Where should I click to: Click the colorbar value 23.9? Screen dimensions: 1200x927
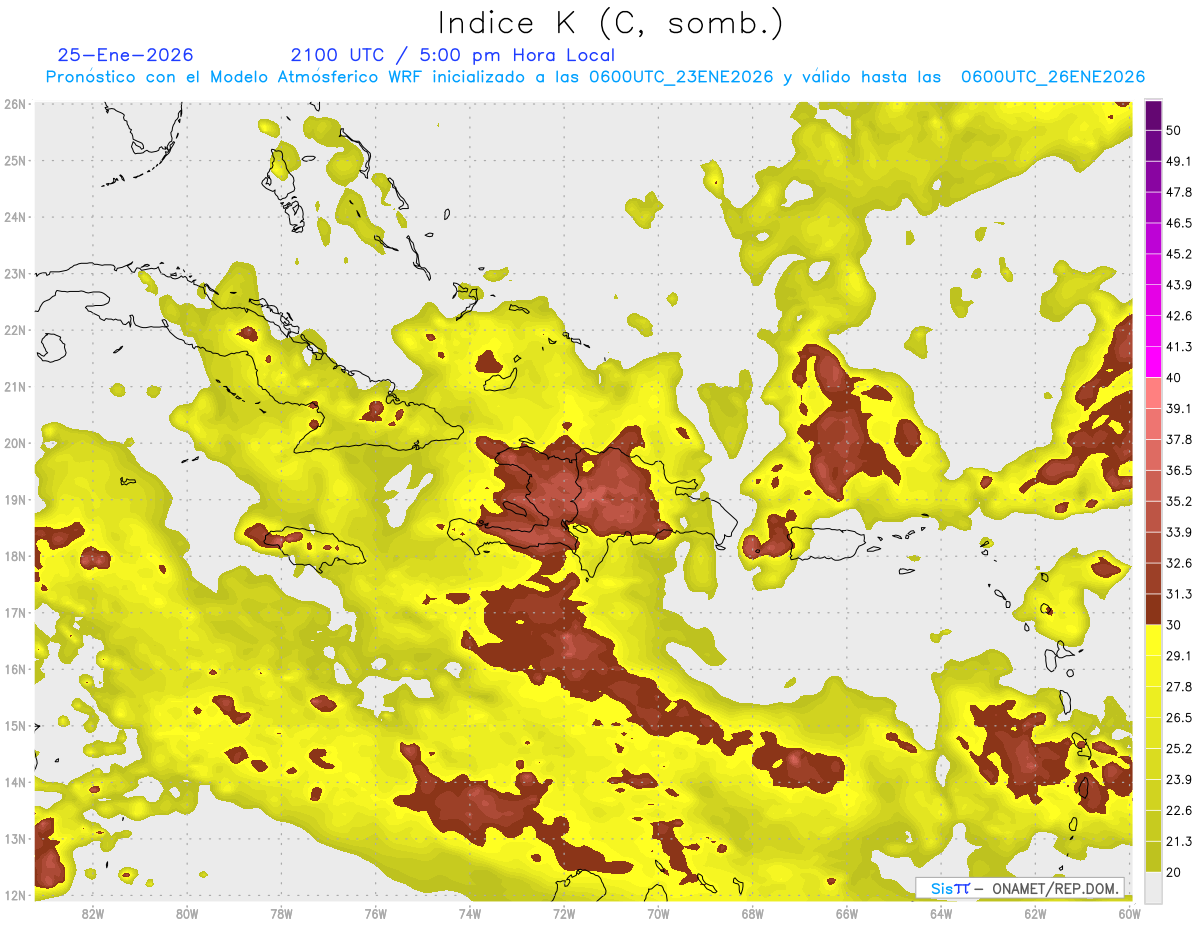point(1179,780)
